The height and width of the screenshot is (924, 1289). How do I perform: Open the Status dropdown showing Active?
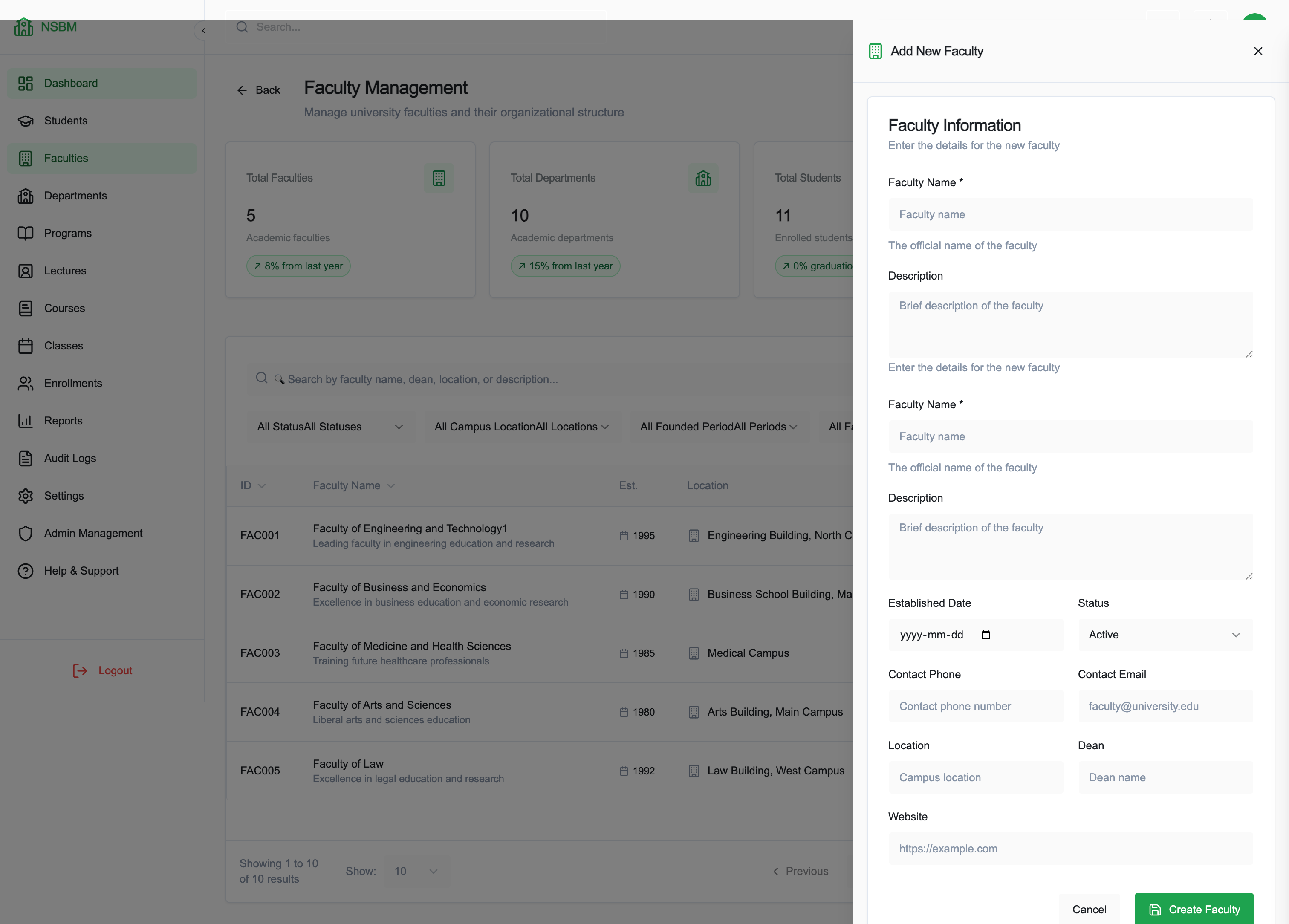[x=1165, y=635]
